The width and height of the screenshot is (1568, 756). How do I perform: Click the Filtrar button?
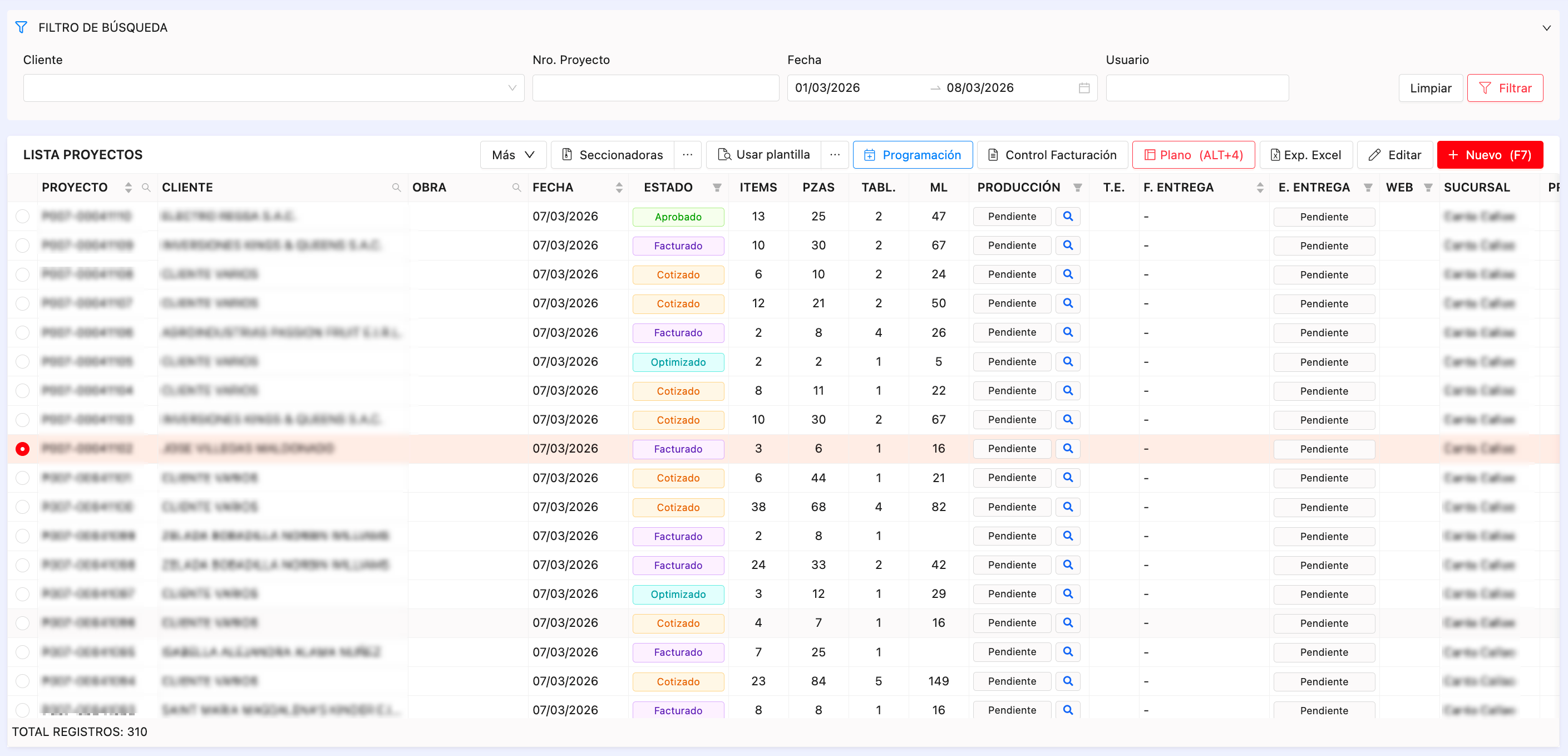(1505, 89)
